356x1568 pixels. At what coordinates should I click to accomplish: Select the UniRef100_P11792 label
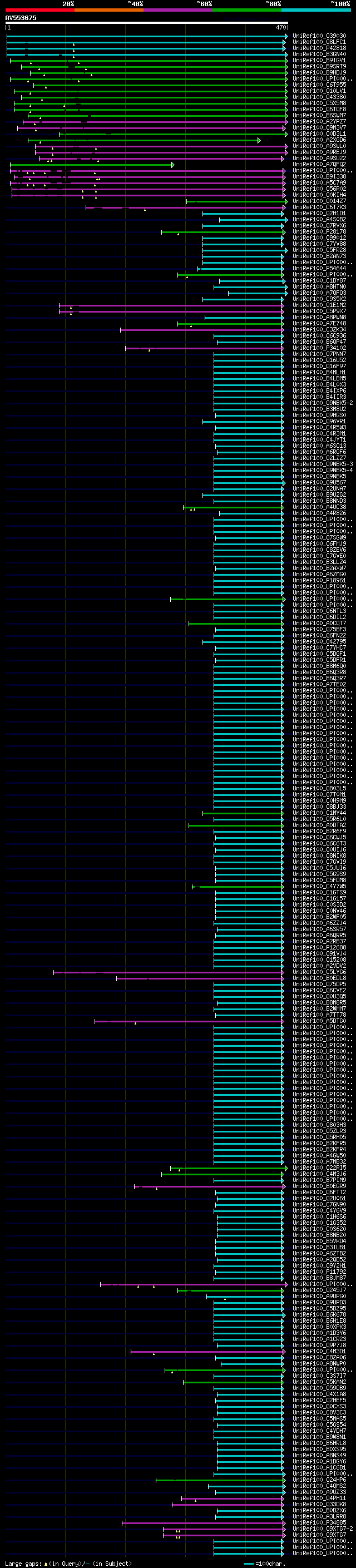319,1272
